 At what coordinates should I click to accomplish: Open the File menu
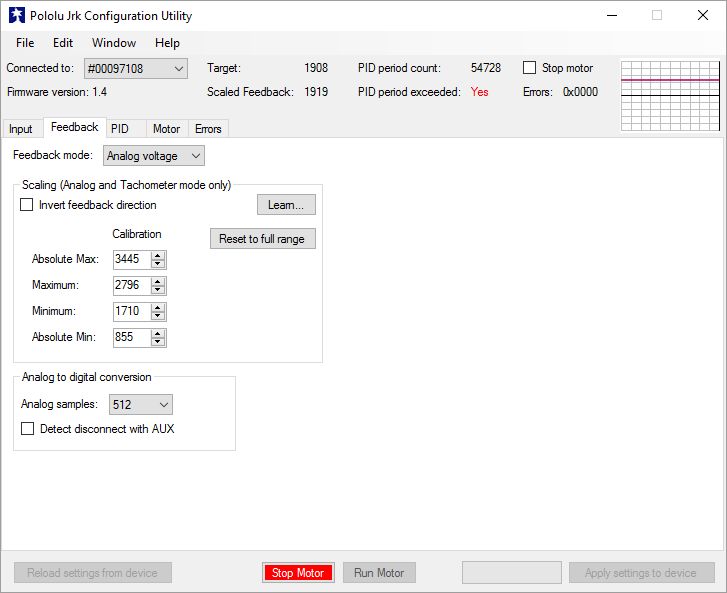click(x=25, y=43)
